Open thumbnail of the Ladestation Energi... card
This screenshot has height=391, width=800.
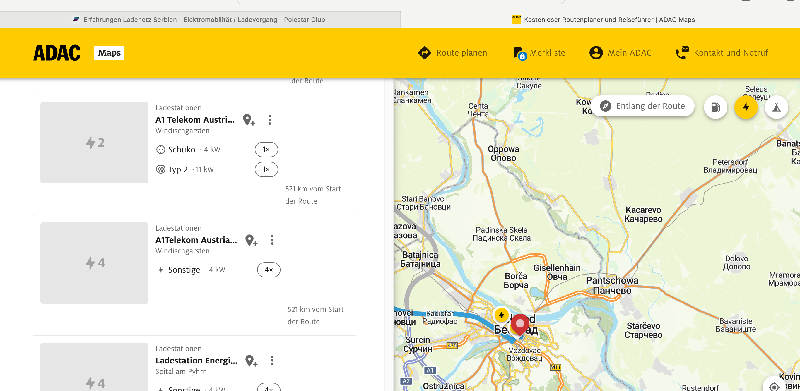click(x=94, y=367)
